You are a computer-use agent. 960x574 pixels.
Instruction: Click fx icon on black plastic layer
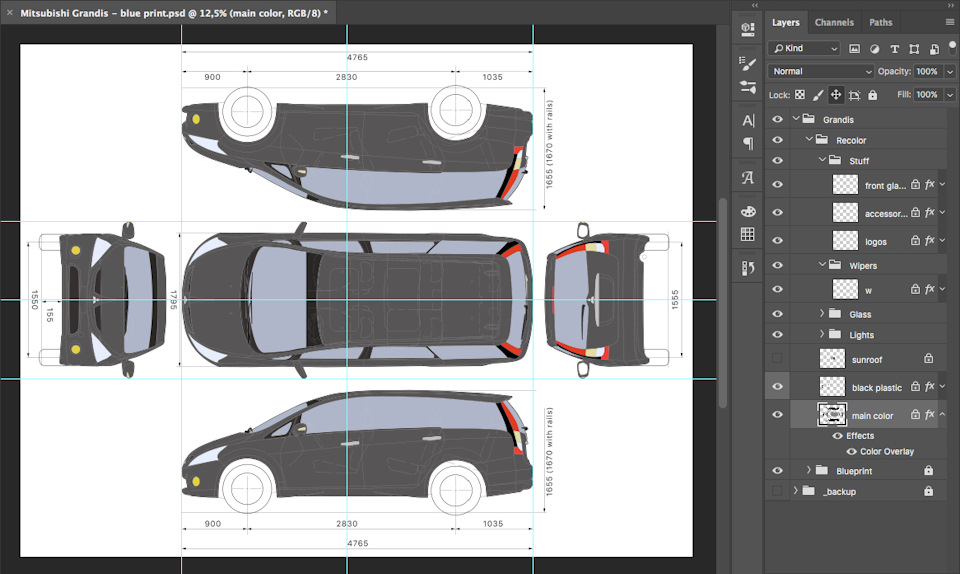929,386
